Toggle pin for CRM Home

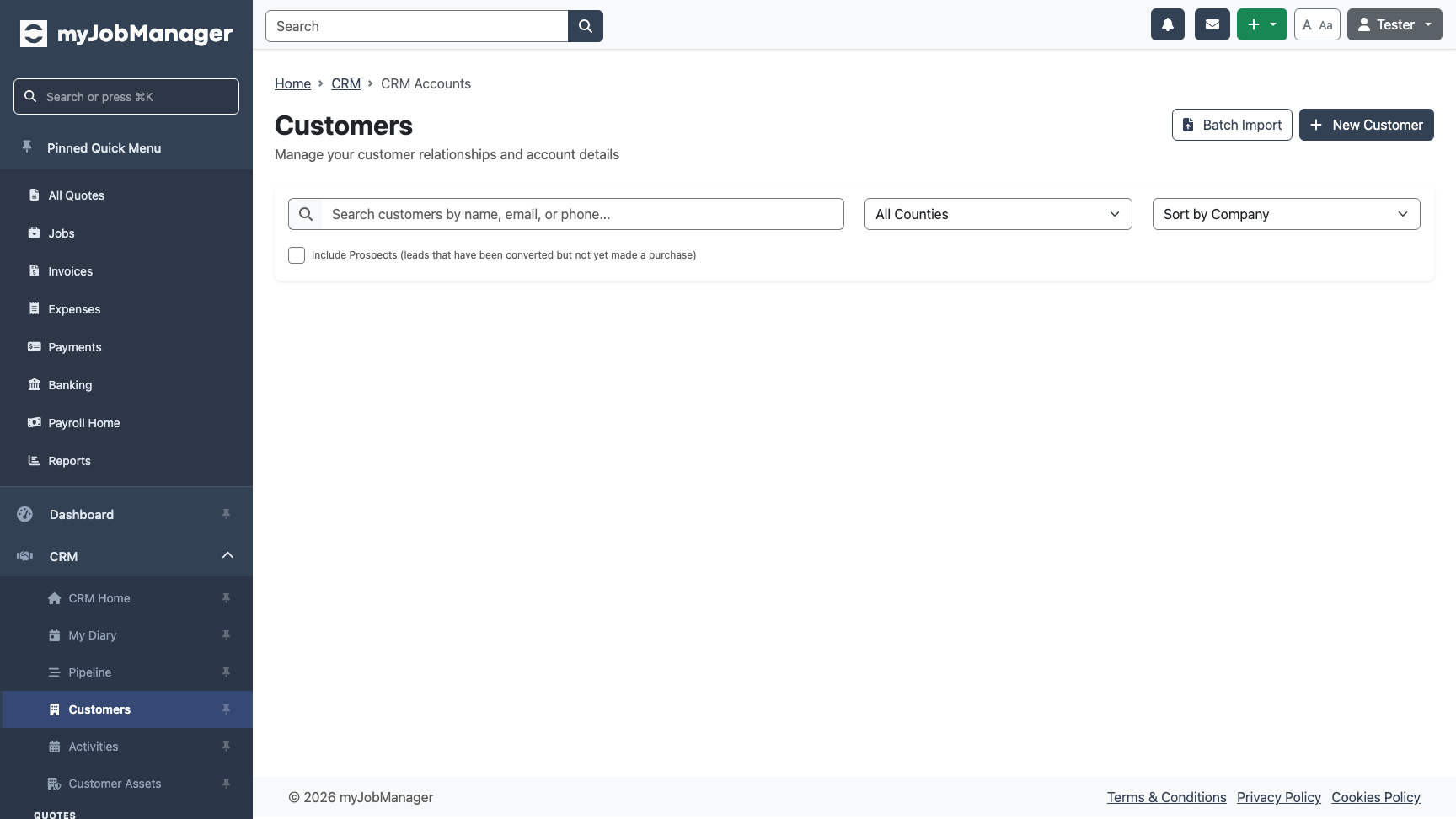point(226,598)
